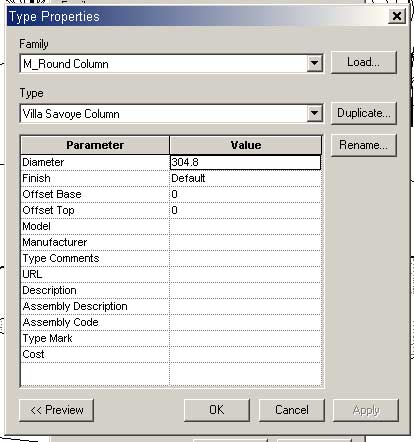Confirm with the OK button

[217, 410]
